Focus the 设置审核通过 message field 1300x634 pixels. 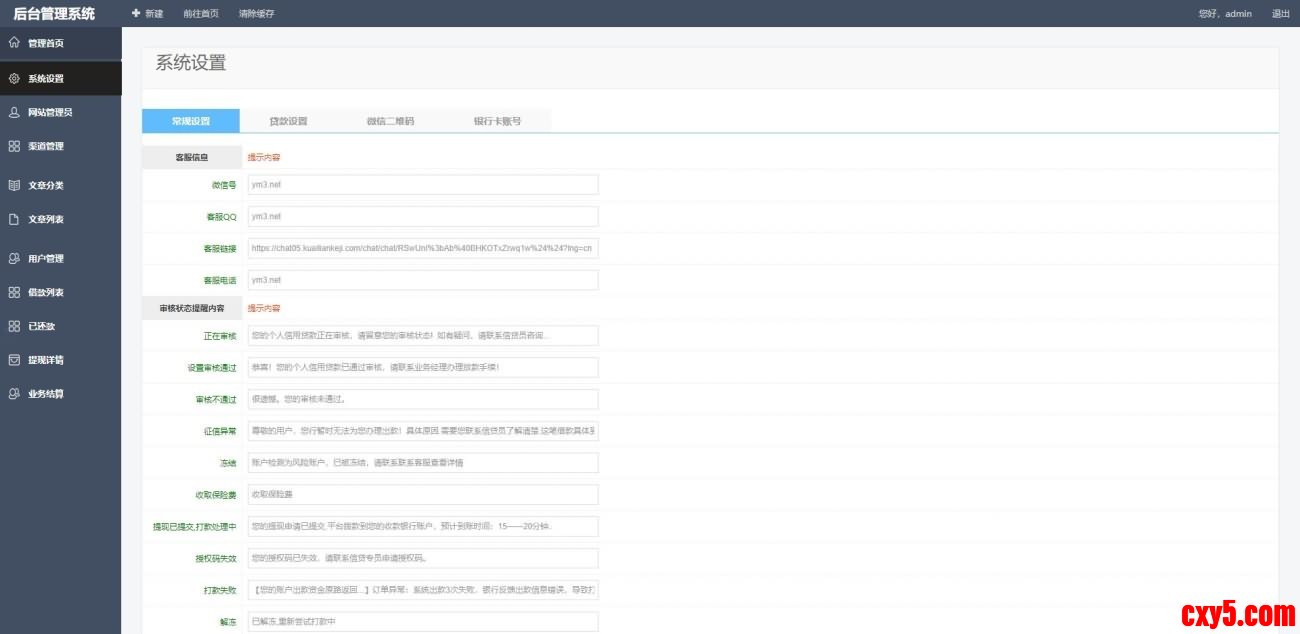click(x=423, y=367)
